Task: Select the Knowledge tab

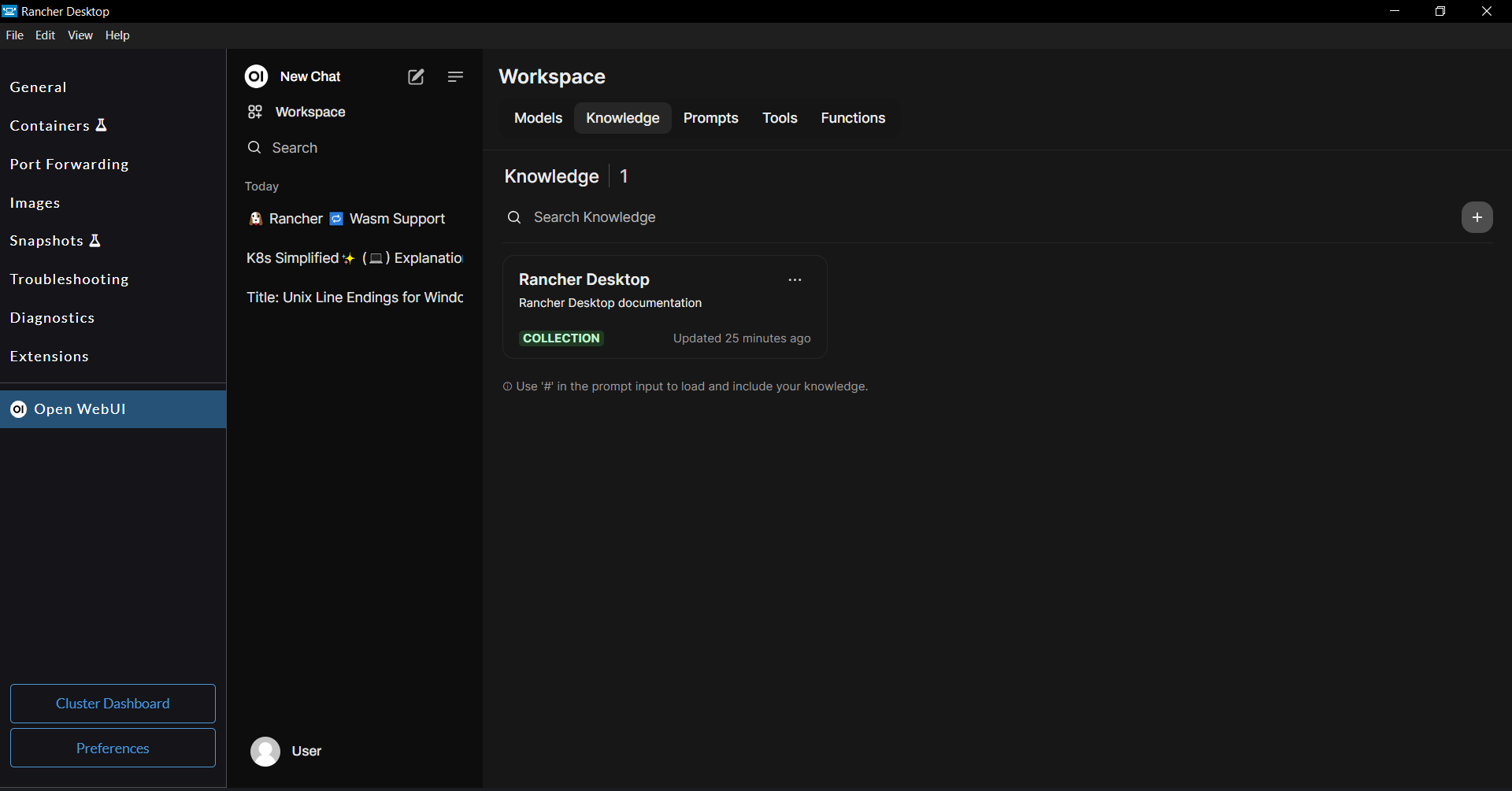Action: 623,118
